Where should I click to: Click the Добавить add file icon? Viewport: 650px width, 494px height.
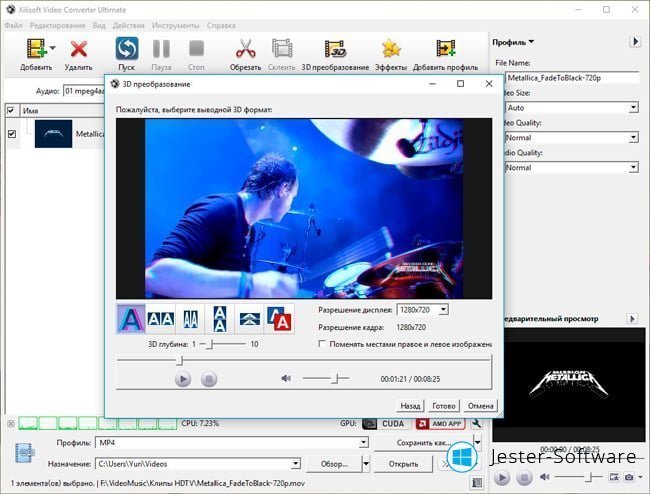[36, 48]
